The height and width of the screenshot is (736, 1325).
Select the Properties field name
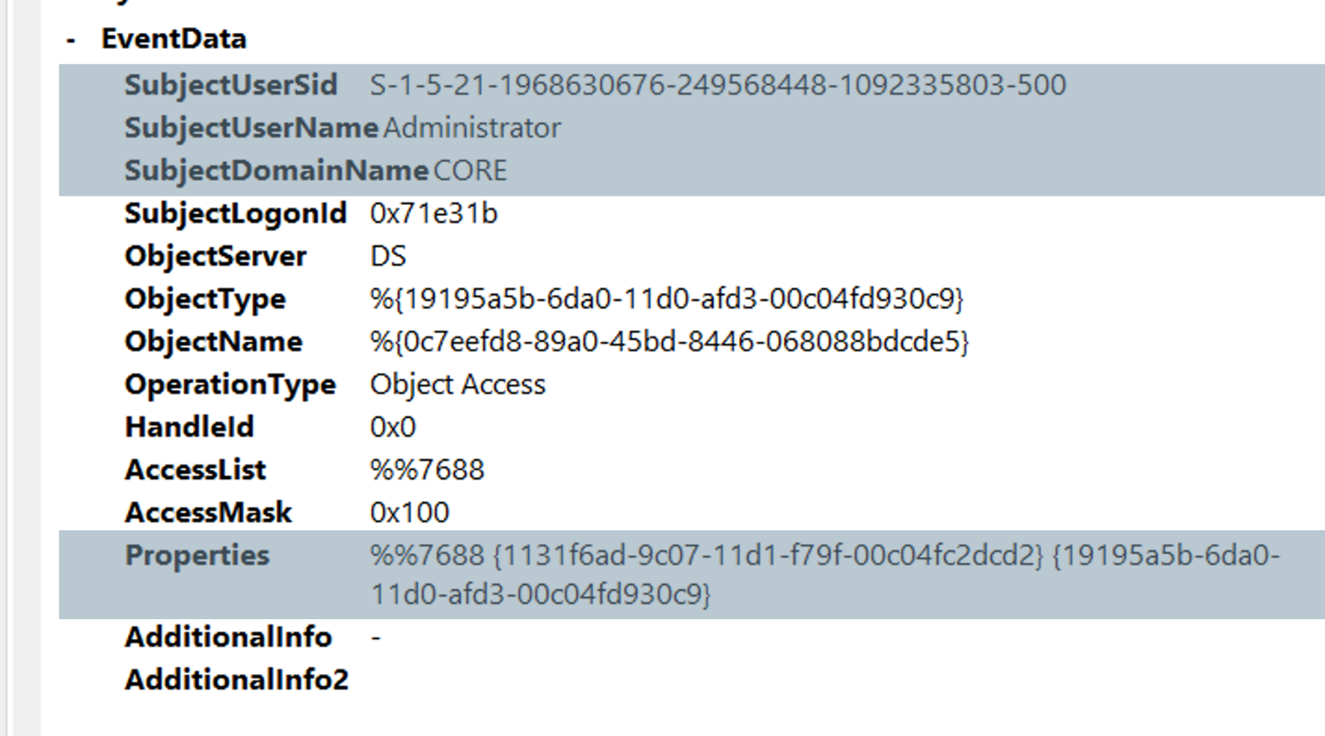click(x=197, y=556)
